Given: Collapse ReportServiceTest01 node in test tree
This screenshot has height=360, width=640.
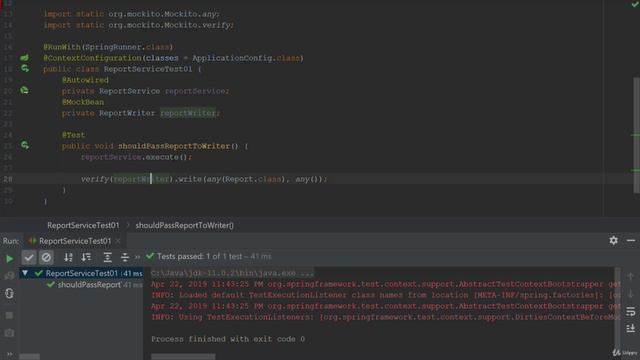Looking at the screenshot, I should click(25, 273).
